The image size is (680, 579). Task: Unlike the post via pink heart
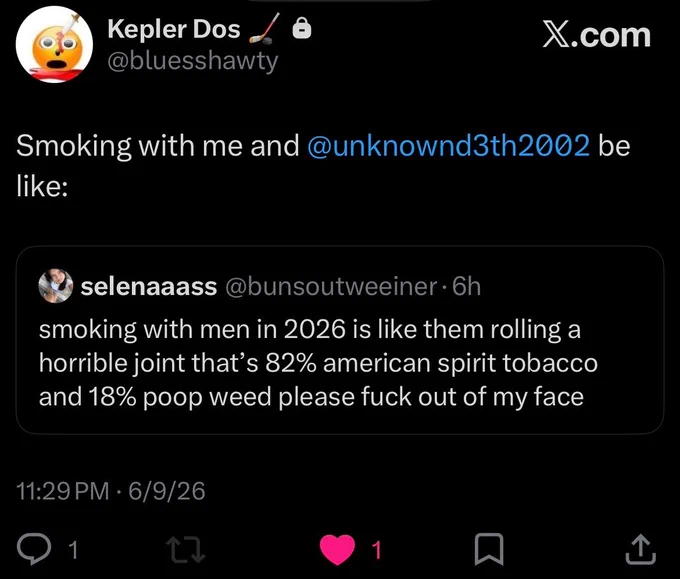tap(338, 550)
